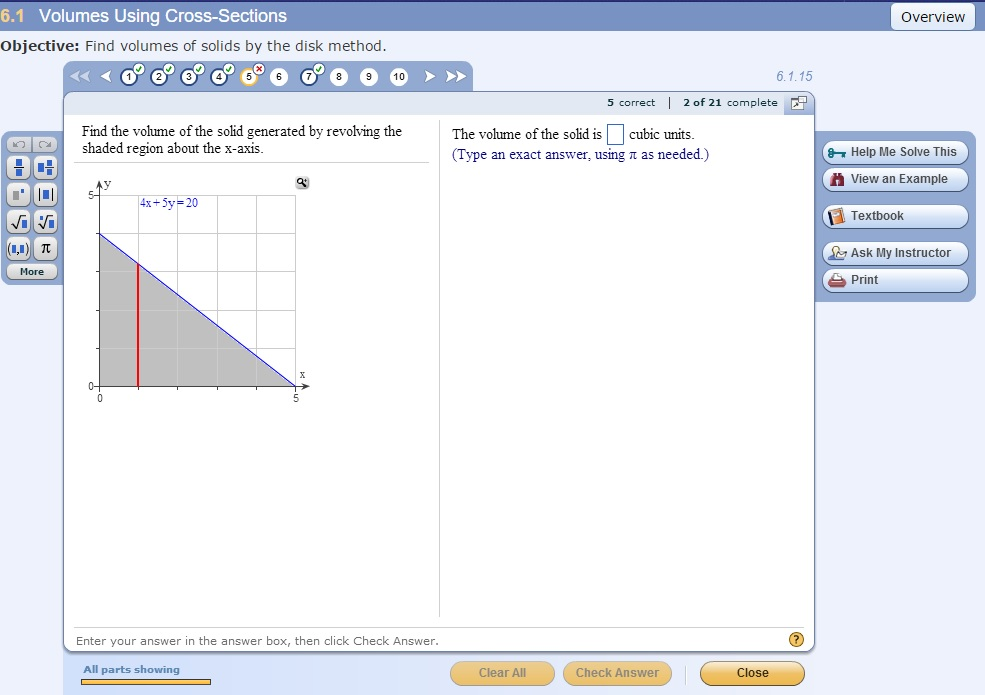Insert an nth root template

pos(45,222)
